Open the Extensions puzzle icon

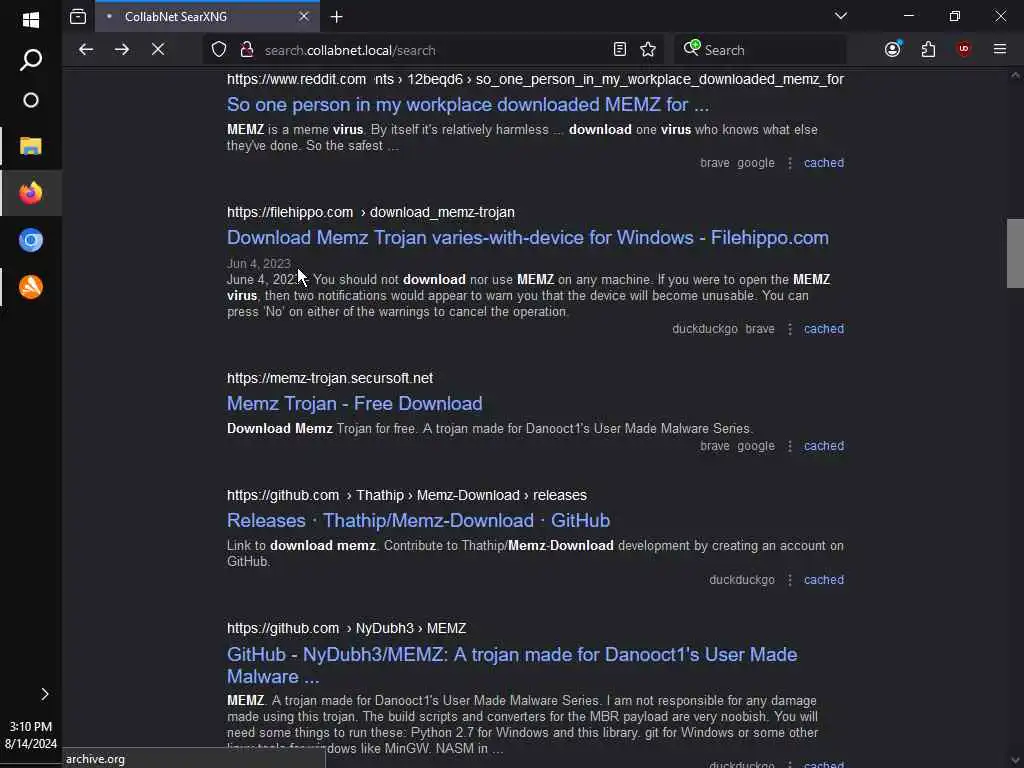pyautogui.click(x=928, y=50)
